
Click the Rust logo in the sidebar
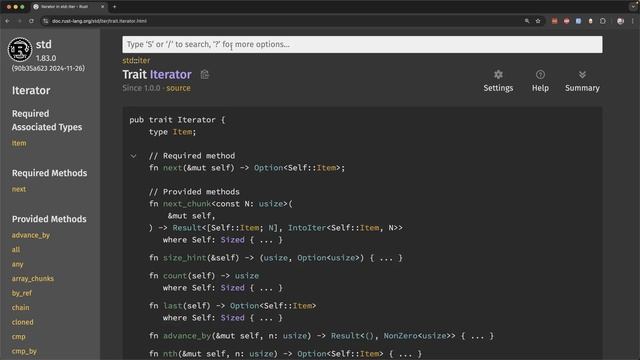pos(20,49)
